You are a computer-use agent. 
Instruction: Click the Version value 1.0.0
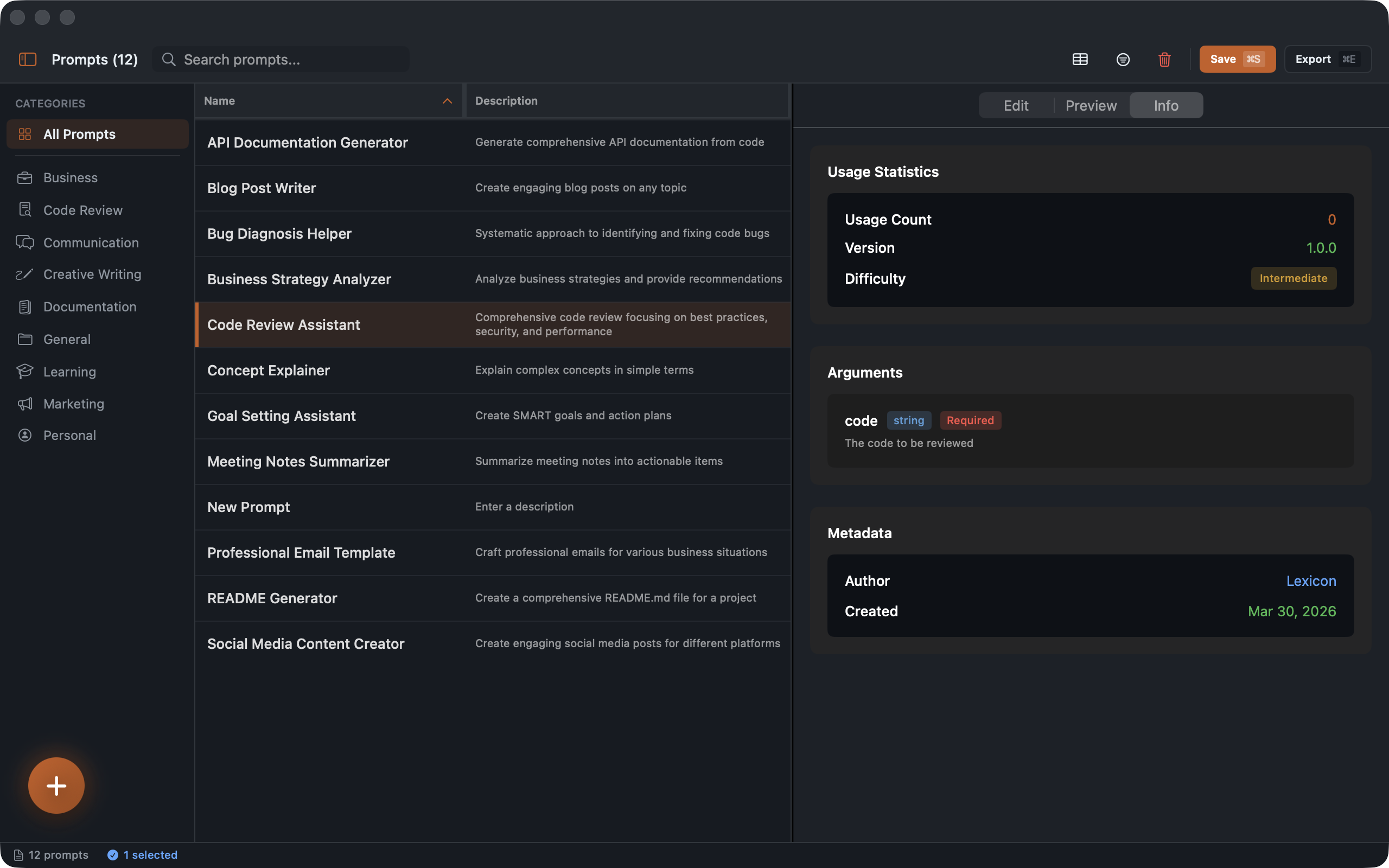click(1321, 248)
